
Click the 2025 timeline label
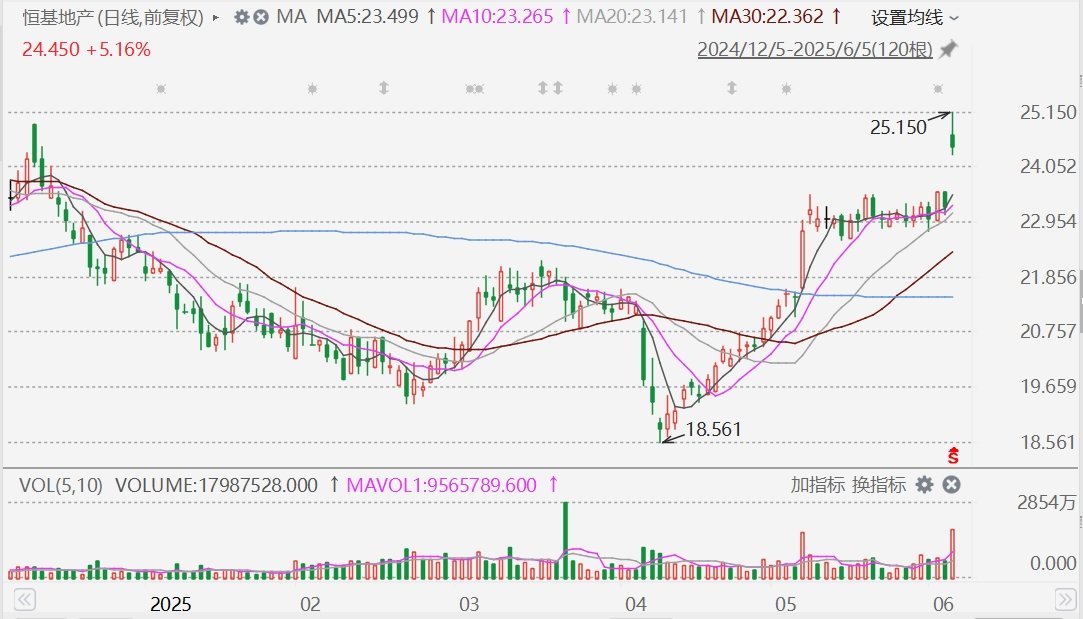[x=171, y=604]
